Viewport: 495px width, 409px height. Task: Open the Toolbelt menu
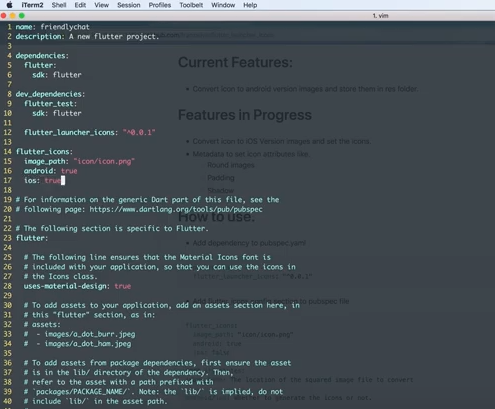[191, 5]
